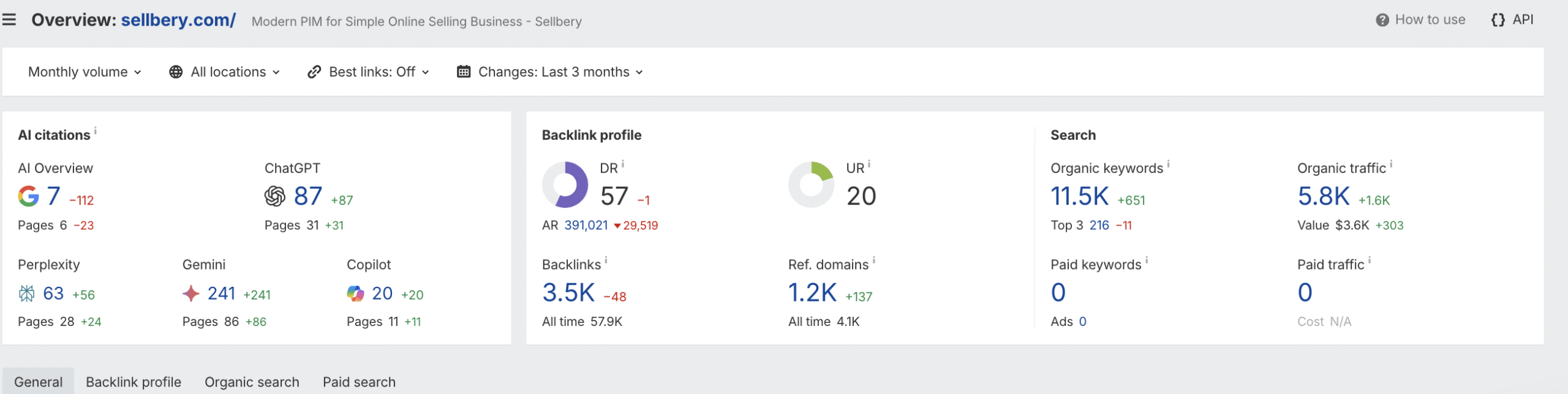Open the All locations dropdown
1568x394 pixels.
[225, 72]
